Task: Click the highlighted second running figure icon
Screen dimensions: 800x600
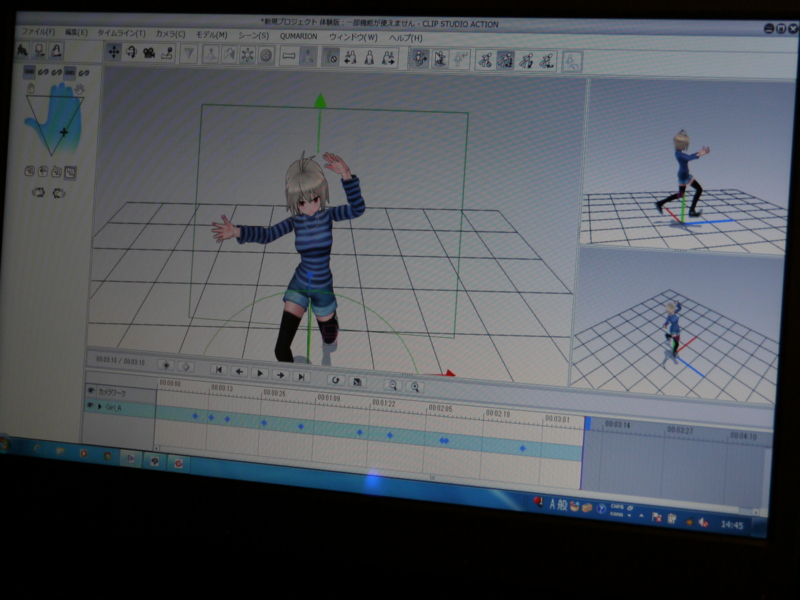Action: [505, 61]
